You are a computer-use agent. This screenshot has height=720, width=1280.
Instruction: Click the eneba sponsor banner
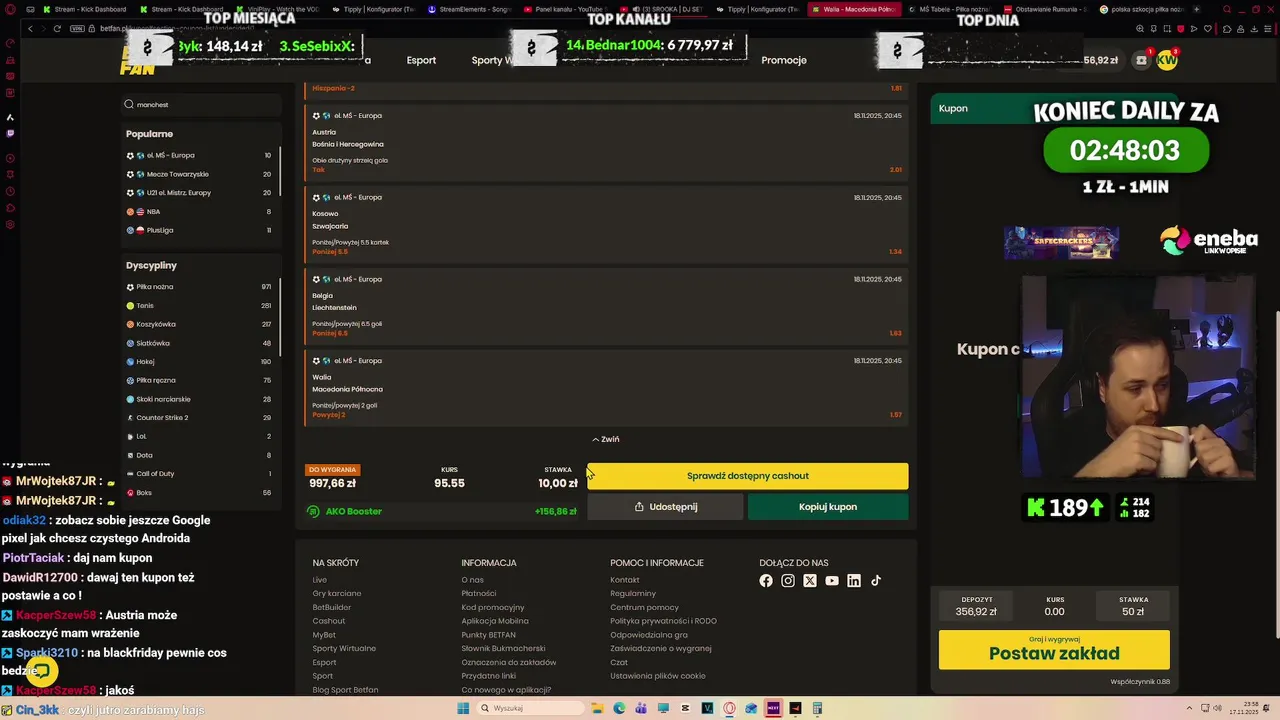point(1208,242)
